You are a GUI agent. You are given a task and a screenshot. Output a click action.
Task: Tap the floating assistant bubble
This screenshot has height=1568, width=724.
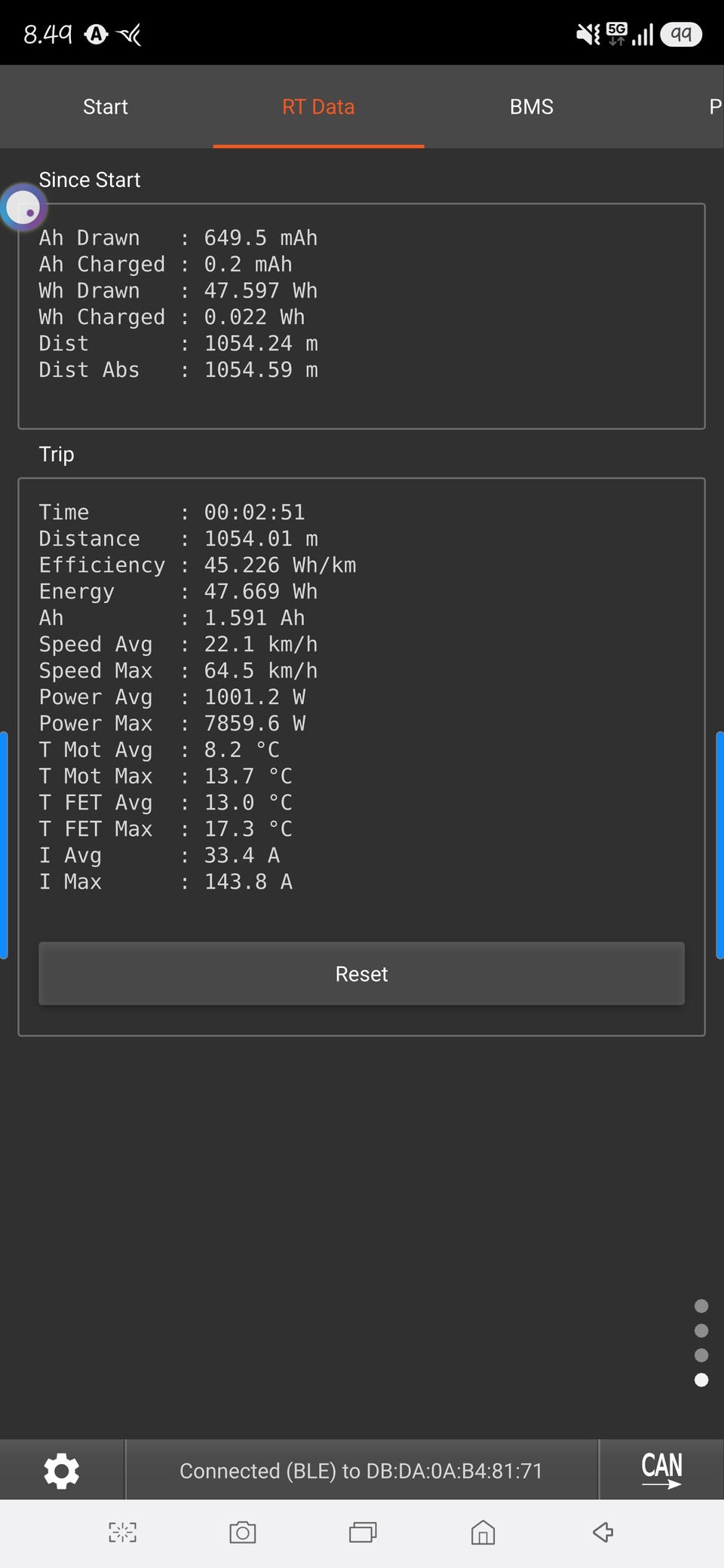pyautogui.click(x=23, y=207)
